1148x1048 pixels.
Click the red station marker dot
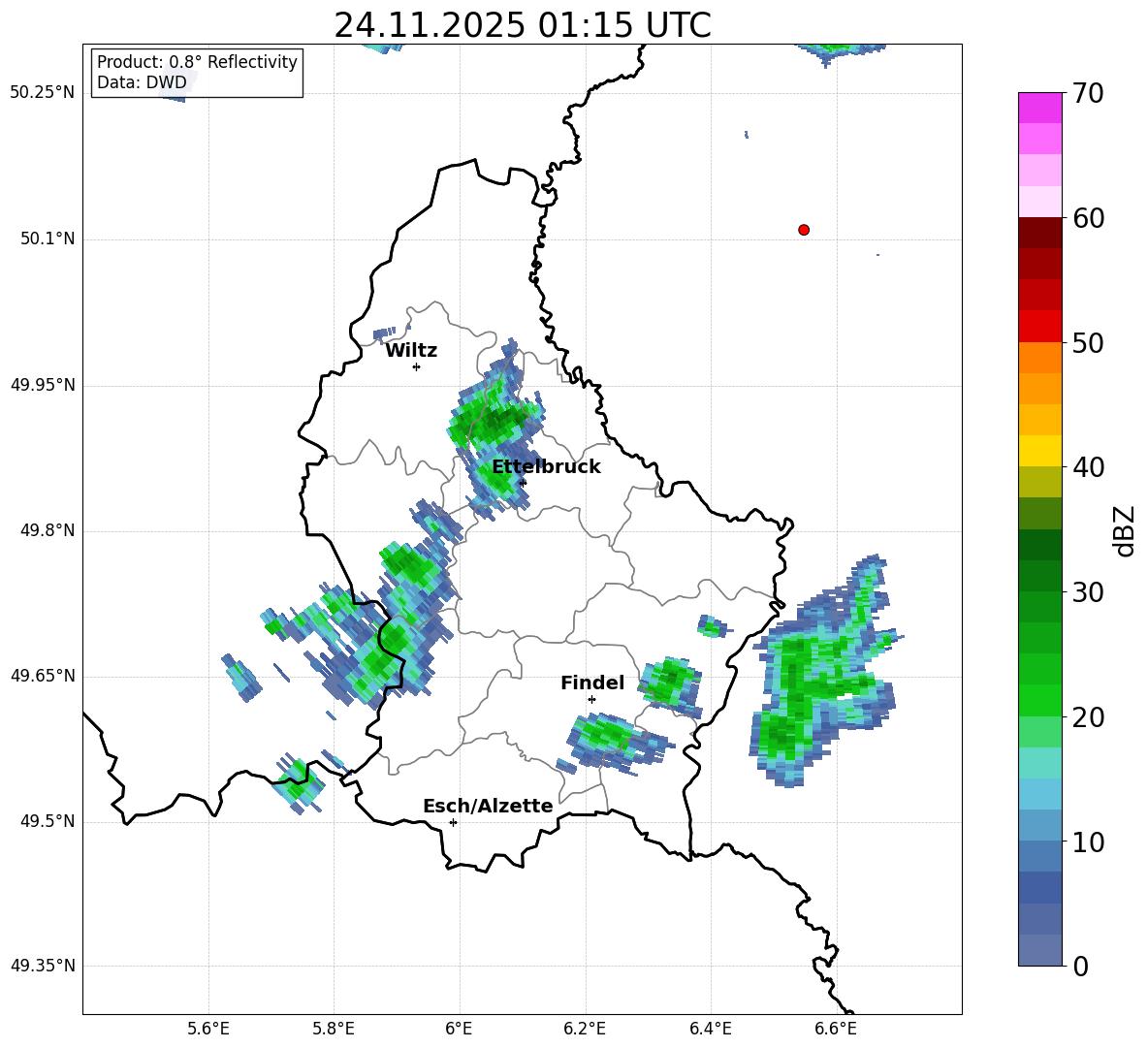click(804, 230)
